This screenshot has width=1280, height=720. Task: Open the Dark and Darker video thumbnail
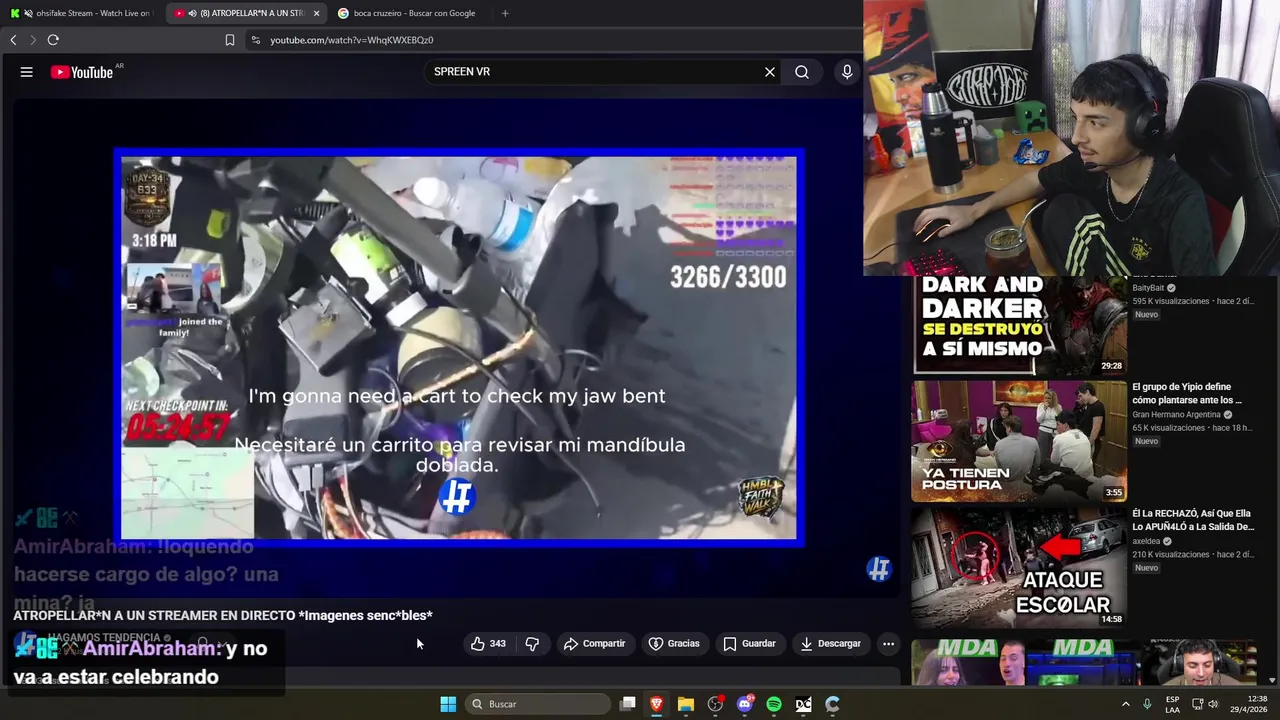pos(1019,324)
